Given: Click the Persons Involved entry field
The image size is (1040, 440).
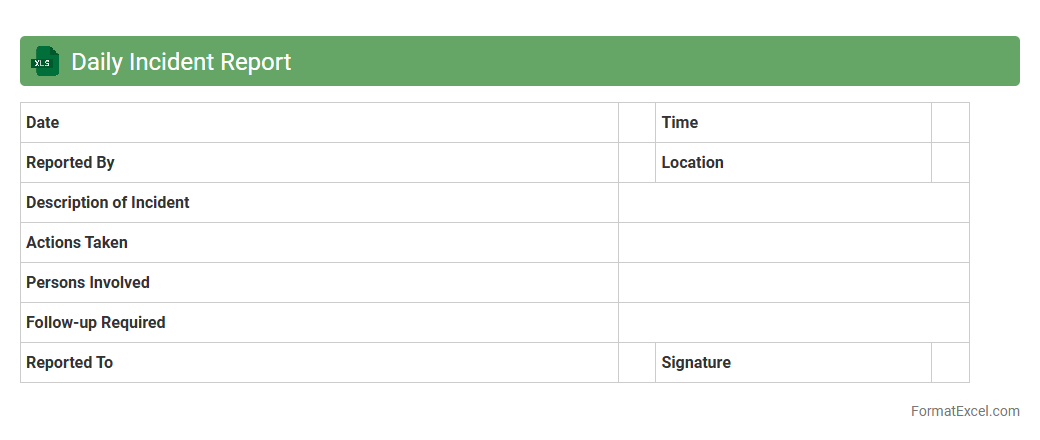Looking at the screenshot, I should pos(793,283).
